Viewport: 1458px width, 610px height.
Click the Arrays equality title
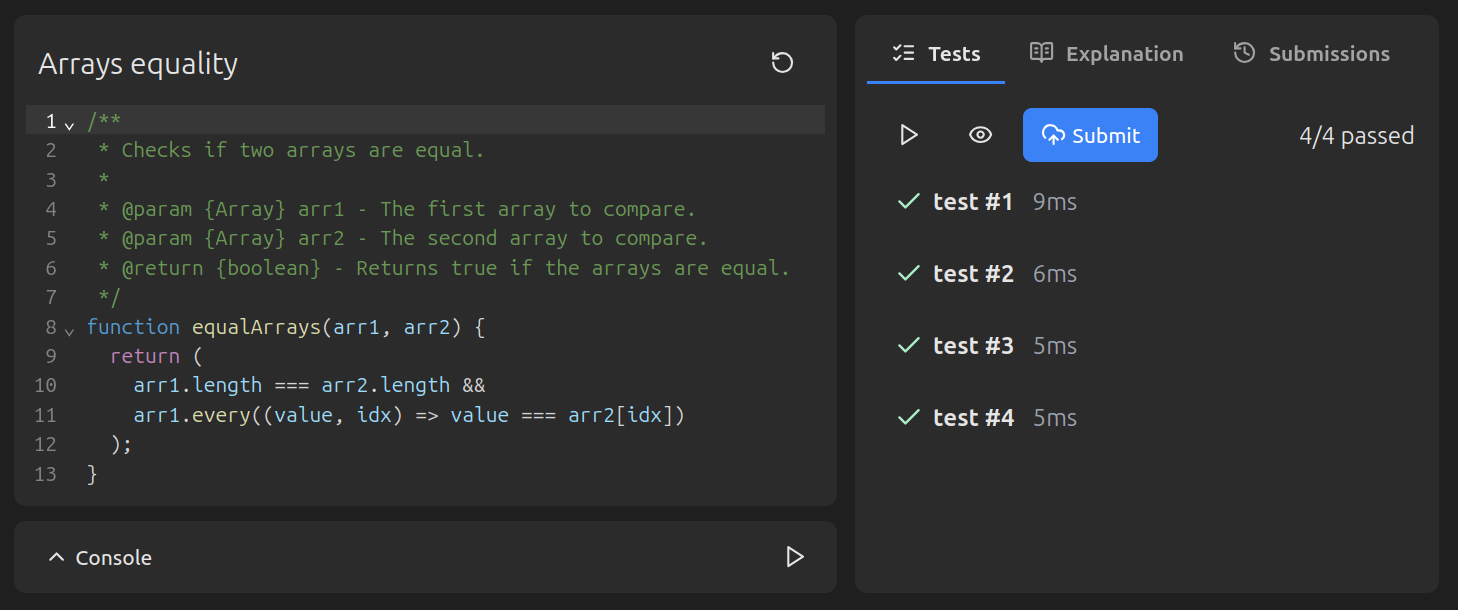tap(138, 64)
